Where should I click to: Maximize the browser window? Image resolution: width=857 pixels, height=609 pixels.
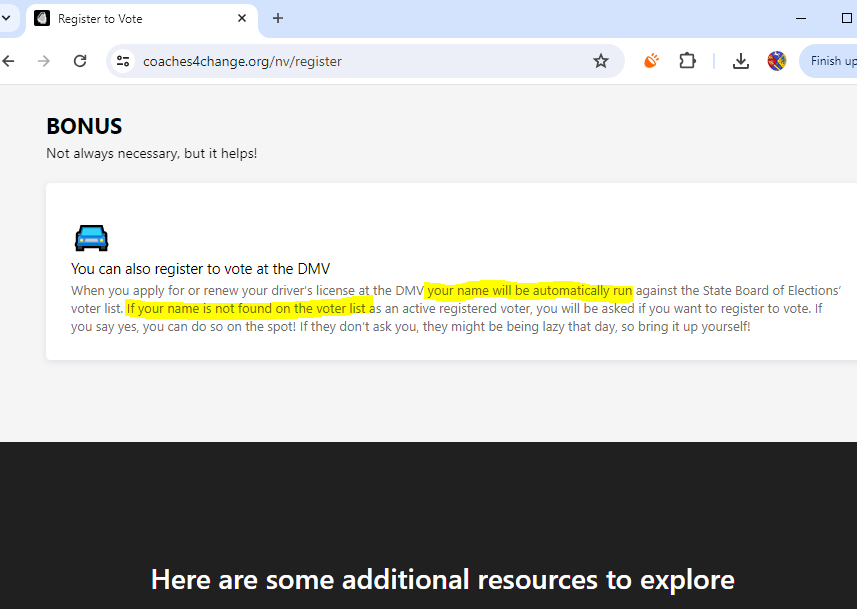(x=846, y=18)
